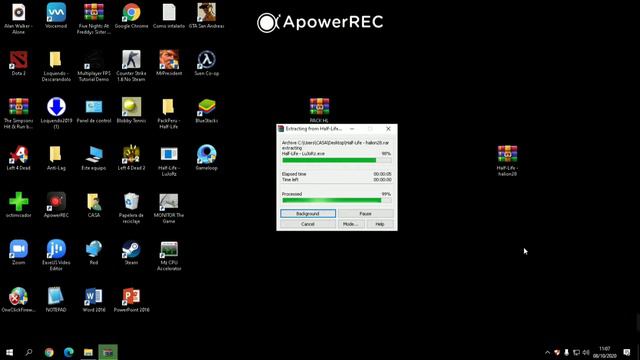Viewport: 640px width, 360px height.
Task: Open the taskbar clock and date
Action: 604,352
